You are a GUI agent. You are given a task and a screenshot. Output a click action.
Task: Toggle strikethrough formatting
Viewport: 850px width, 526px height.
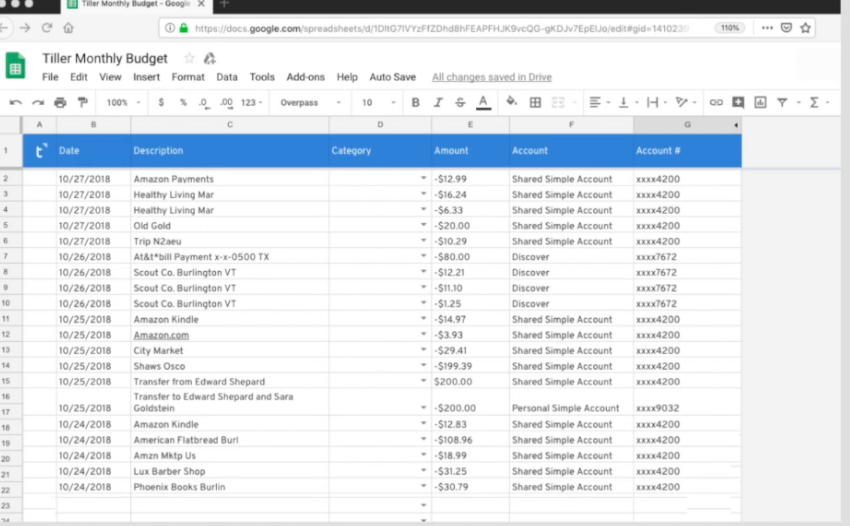click(460, 102)
